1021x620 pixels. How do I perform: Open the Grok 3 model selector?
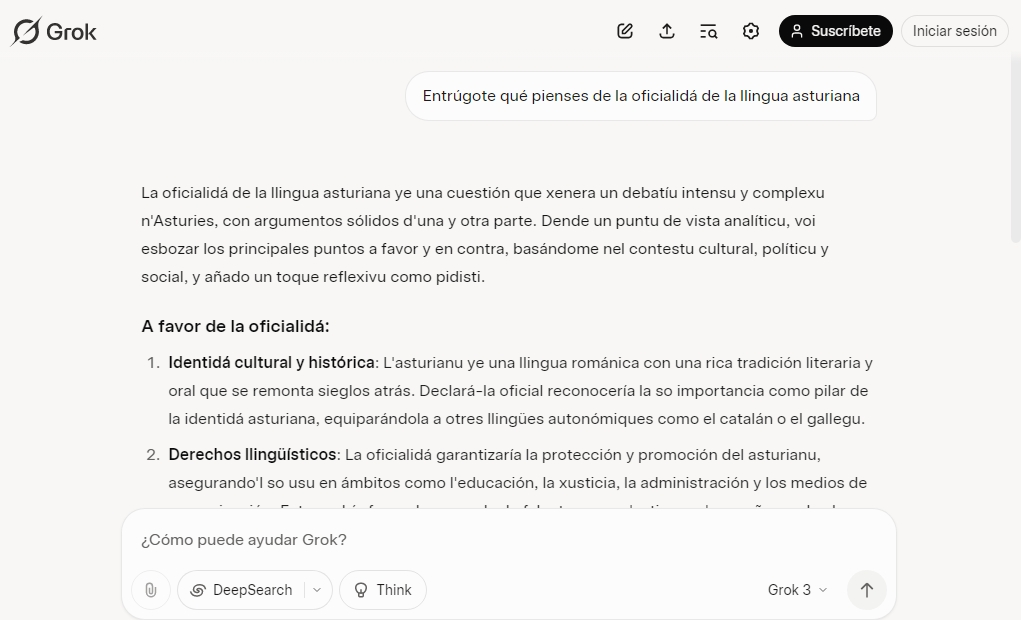(x=797, y=590)
